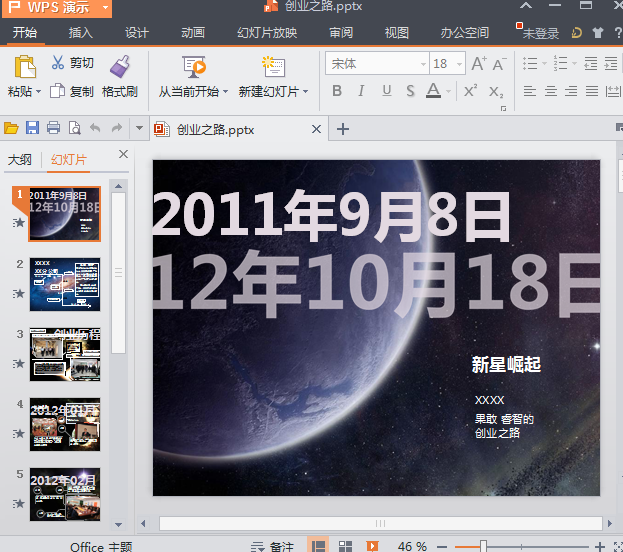Click the Copy button
The width and height of the screenshot is (623, 552).
(x=72, y=91)
